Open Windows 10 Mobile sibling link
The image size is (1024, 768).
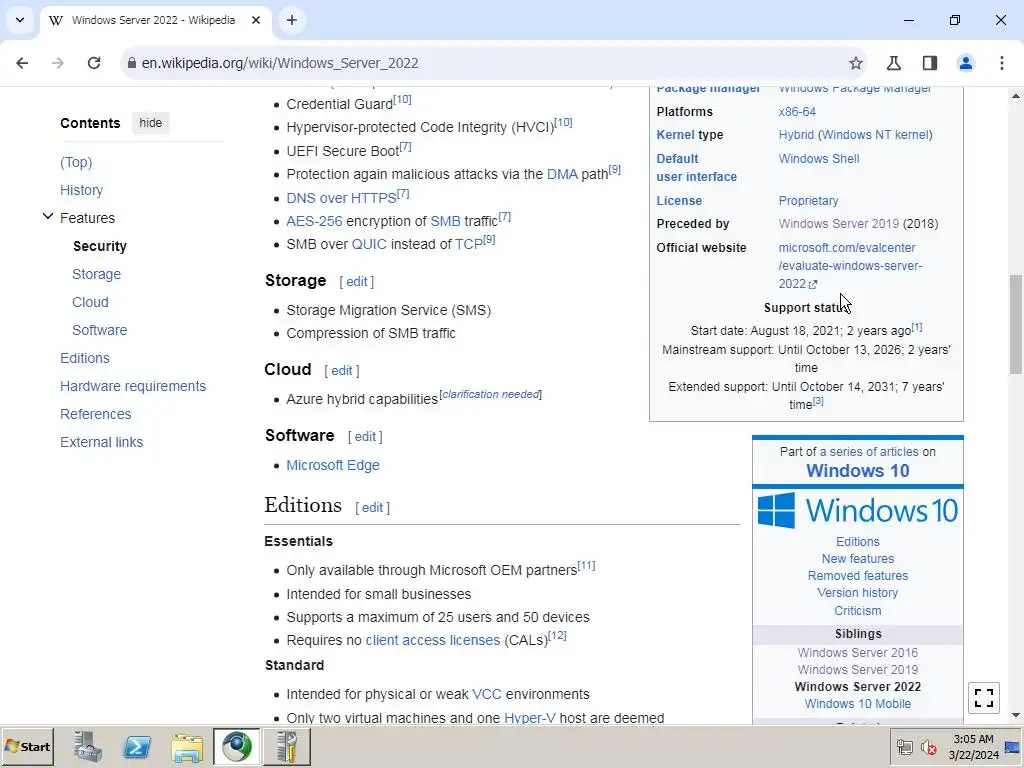point(857,704)
